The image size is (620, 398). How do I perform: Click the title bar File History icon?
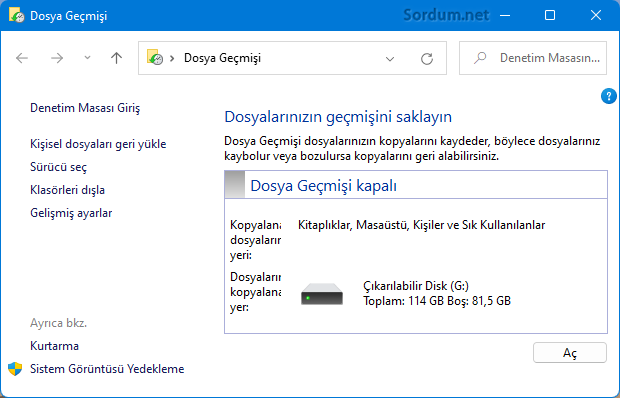click(16, 15)
